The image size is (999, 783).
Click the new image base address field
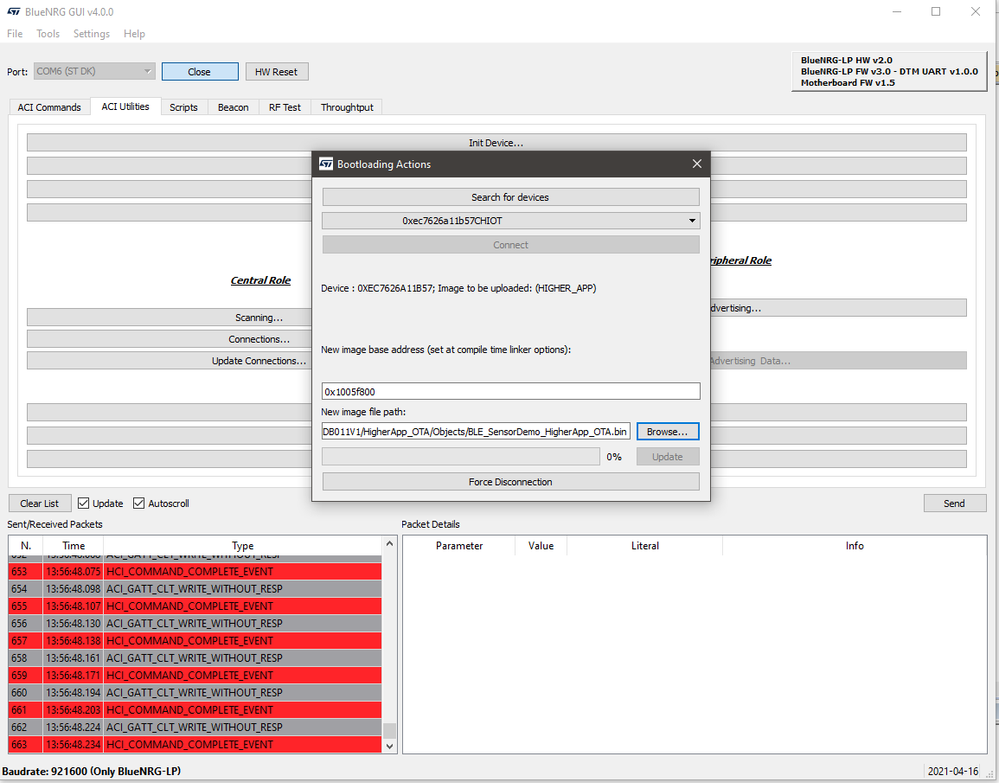511,391
